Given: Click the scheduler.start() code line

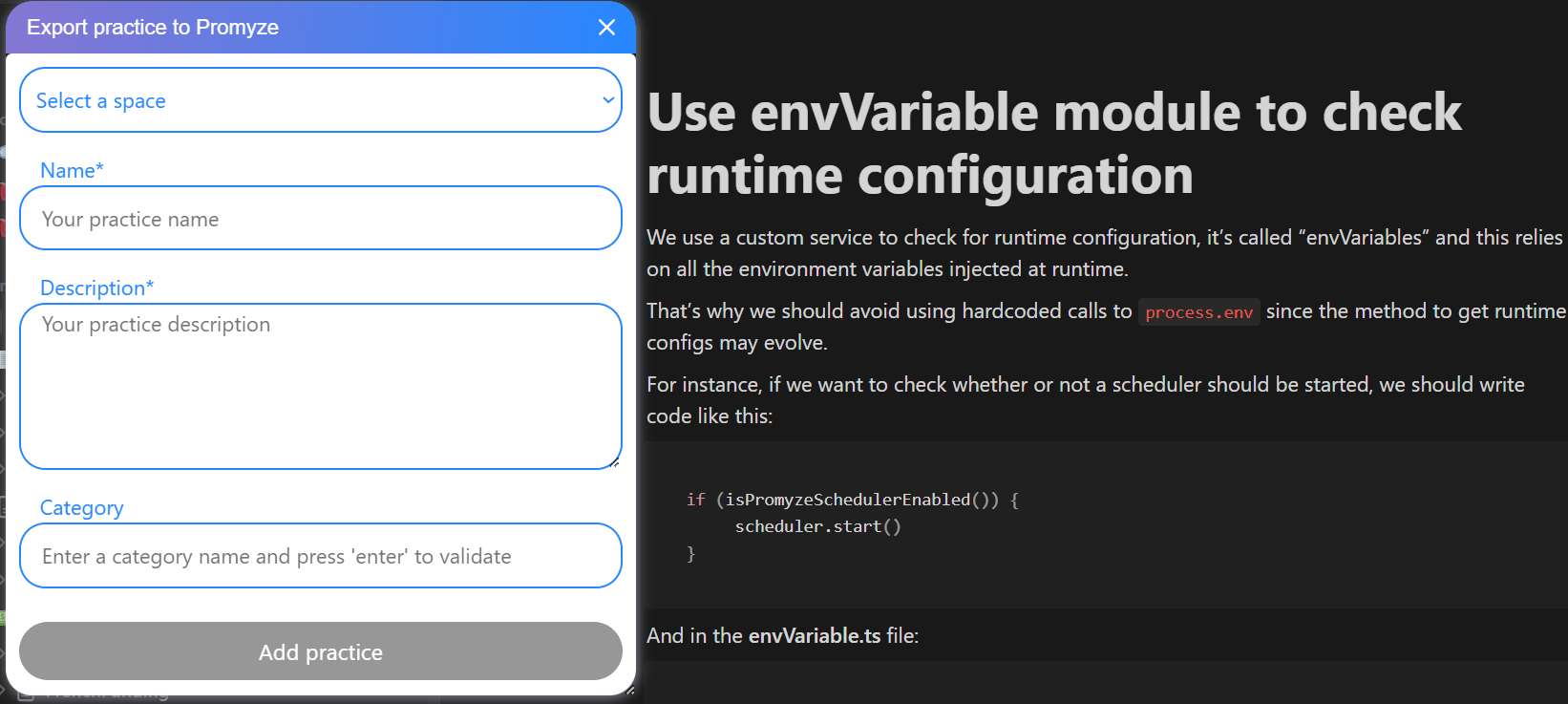Looking at the screenshot, I should click(x=818, y=526).
